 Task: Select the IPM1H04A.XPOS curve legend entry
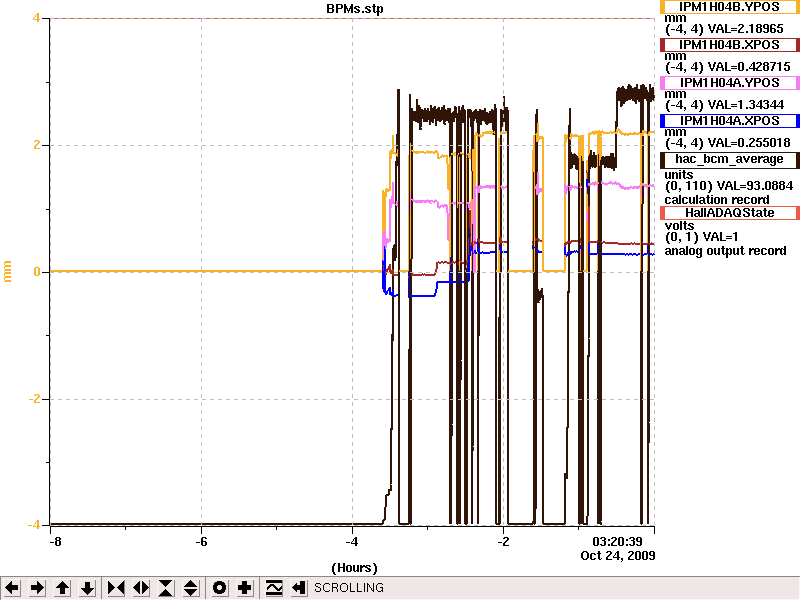pos(730,121)
